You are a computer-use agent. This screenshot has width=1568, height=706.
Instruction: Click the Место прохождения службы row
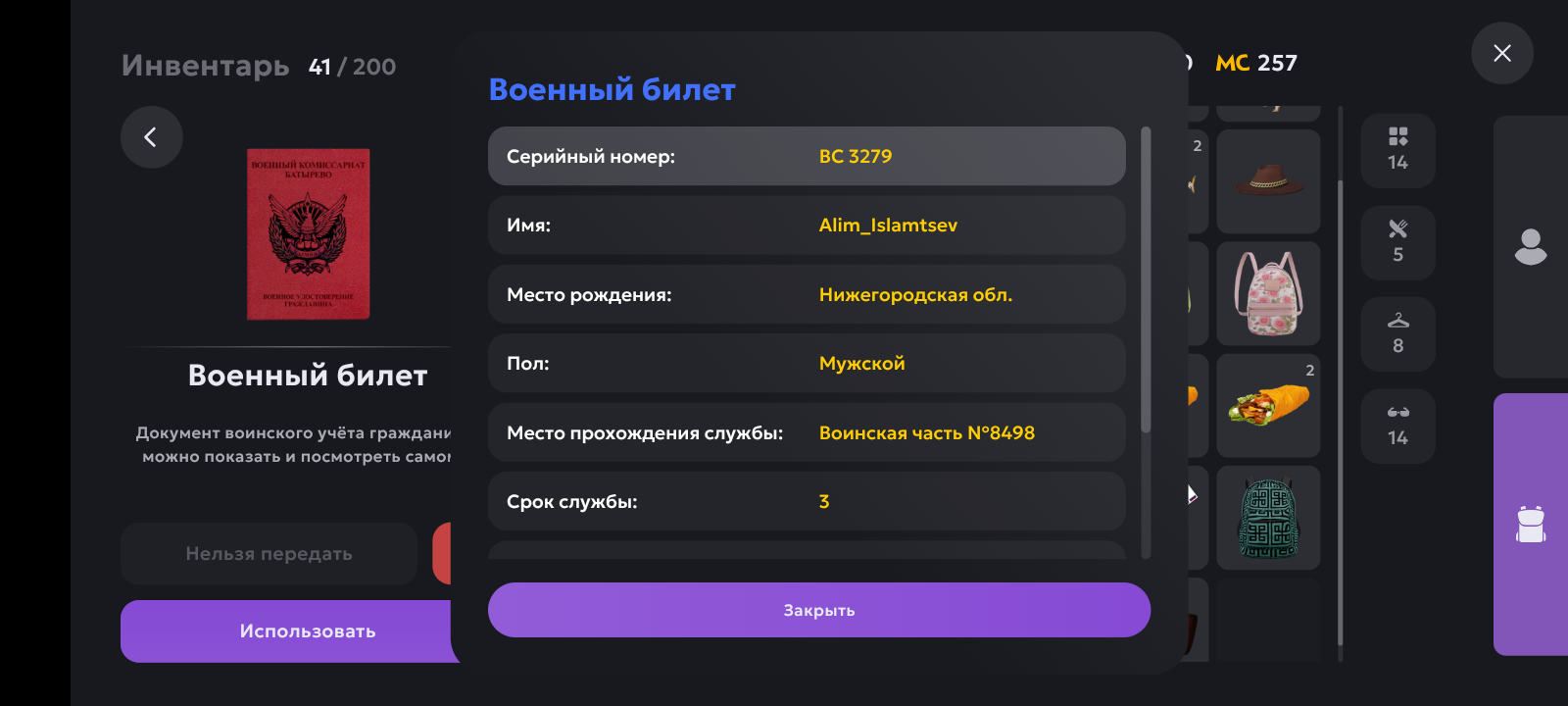(x=807, y=432)
